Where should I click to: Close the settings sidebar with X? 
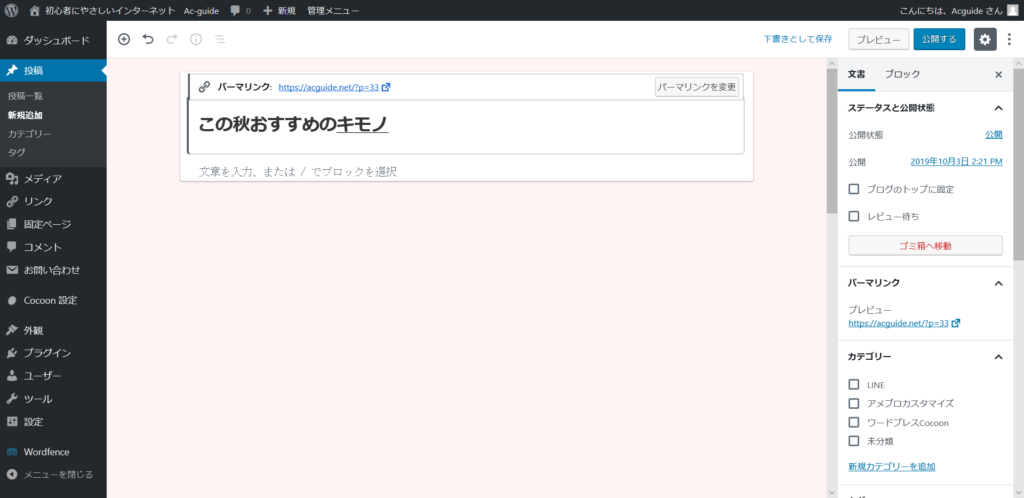point(998,74)
